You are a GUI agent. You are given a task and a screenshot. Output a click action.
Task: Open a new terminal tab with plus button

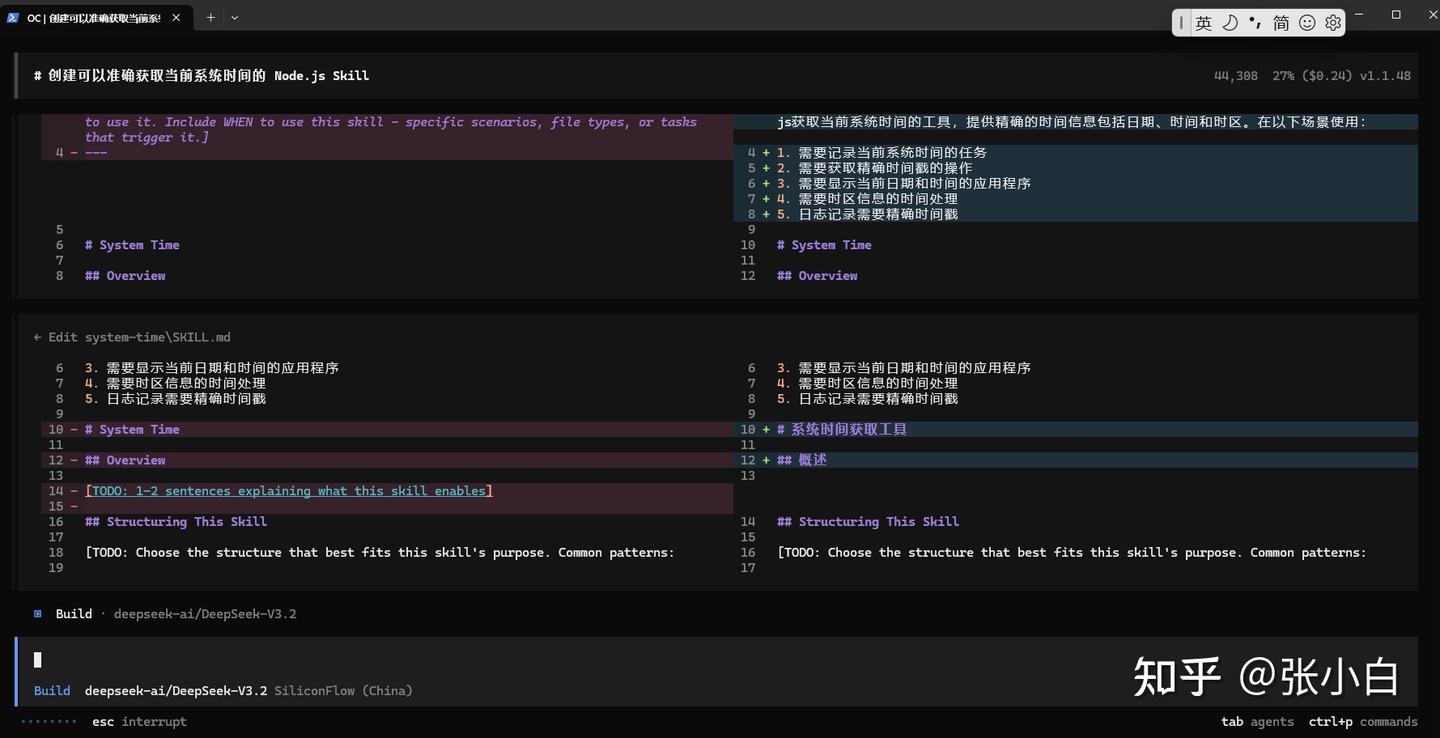coord(211,18)
